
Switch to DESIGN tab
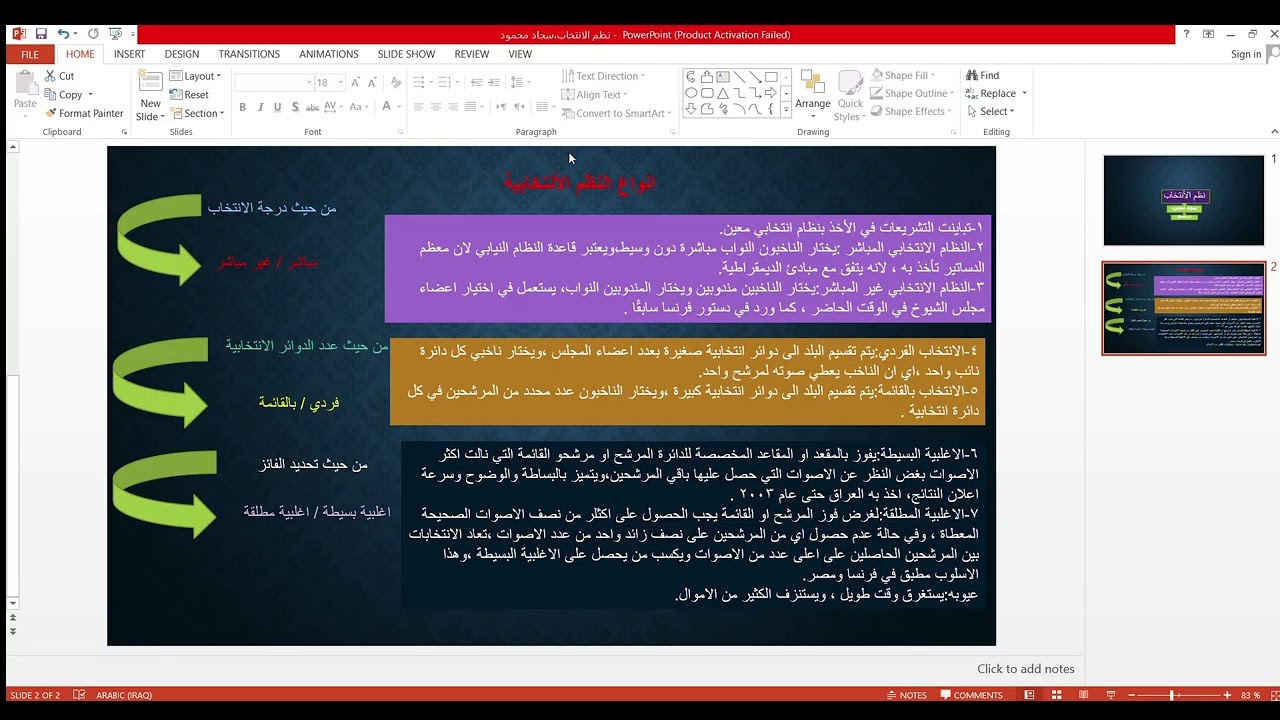[x=182, y=54]
